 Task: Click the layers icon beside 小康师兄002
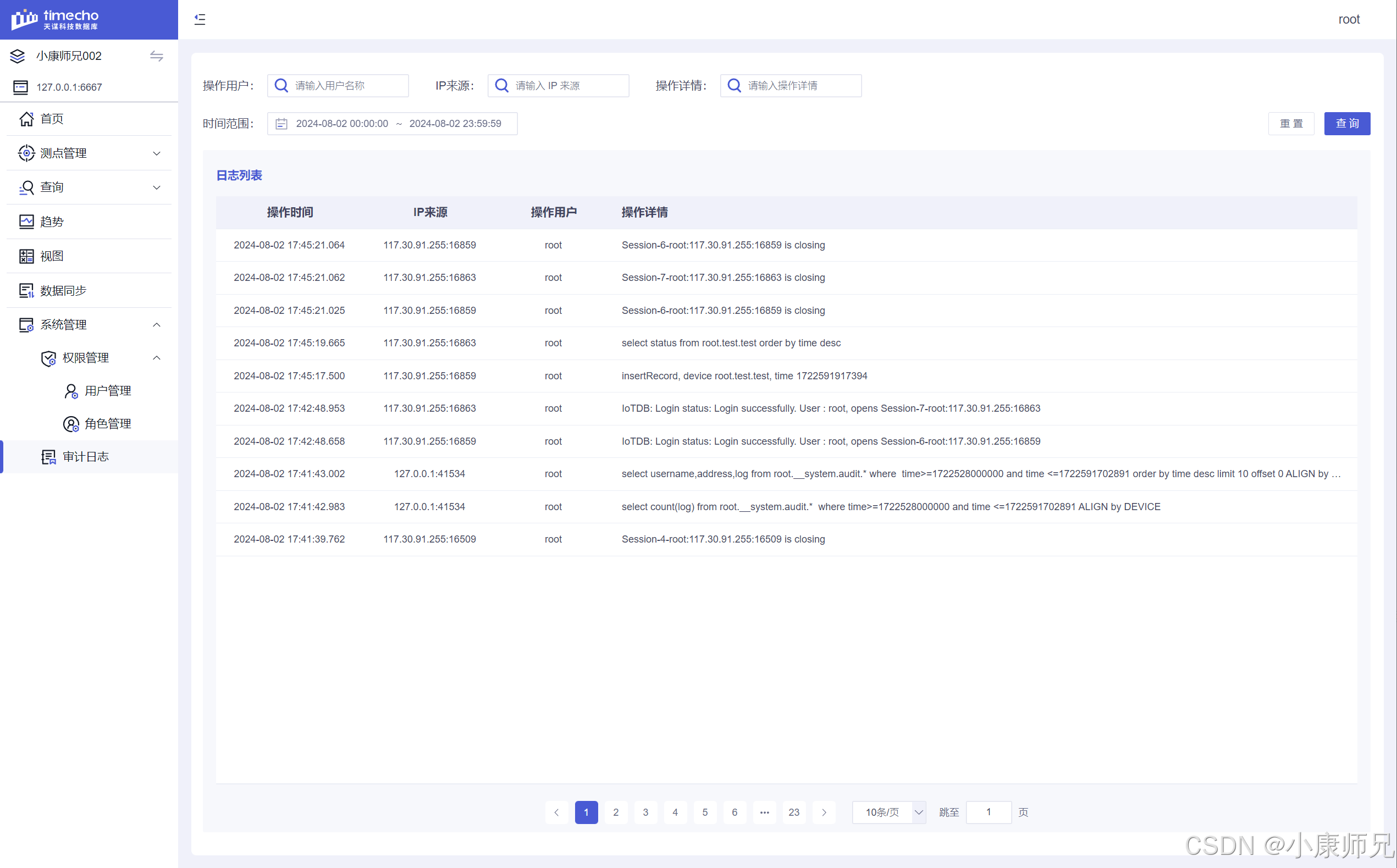pyautogui.click(x=18, y=56)
